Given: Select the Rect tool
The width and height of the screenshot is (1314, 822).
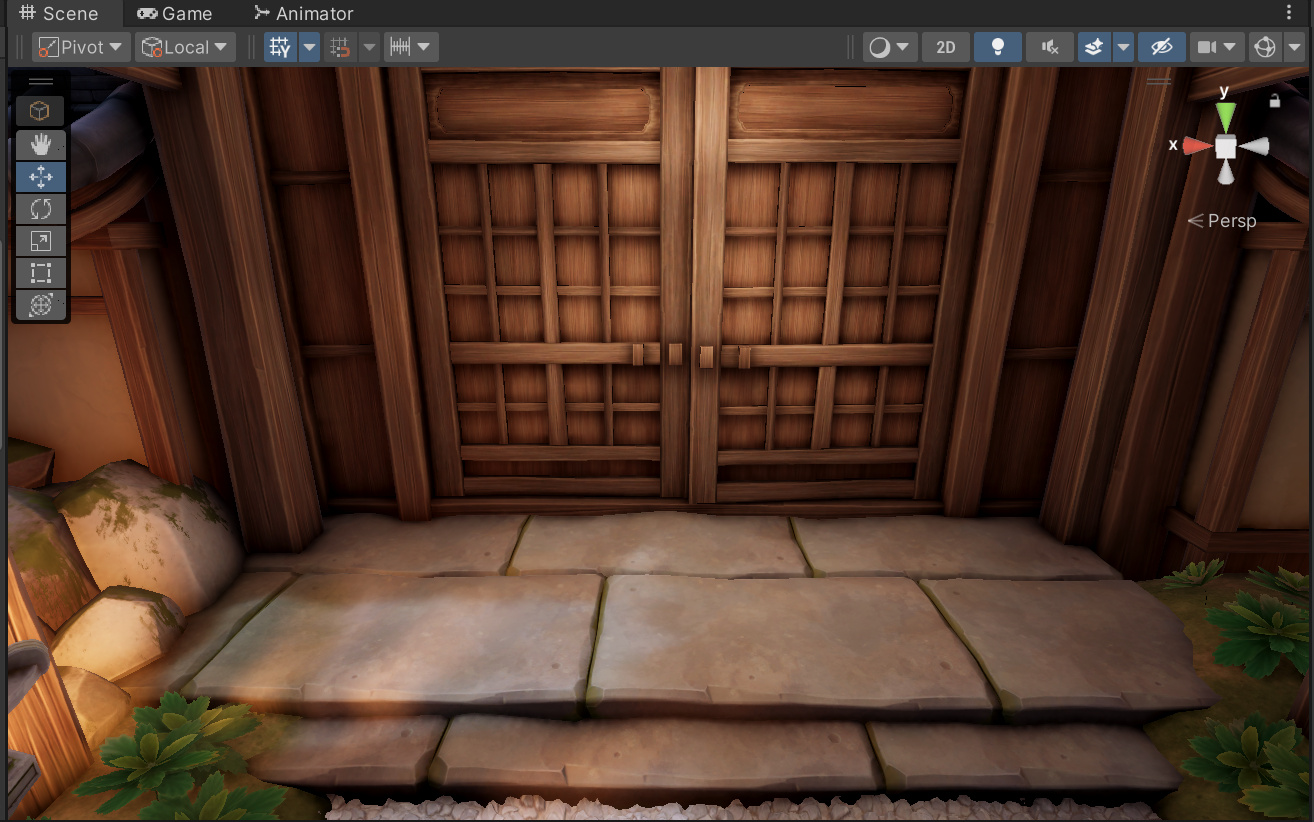Looking at the screenshot, I should pyautogui.click(x=40, y=273).
